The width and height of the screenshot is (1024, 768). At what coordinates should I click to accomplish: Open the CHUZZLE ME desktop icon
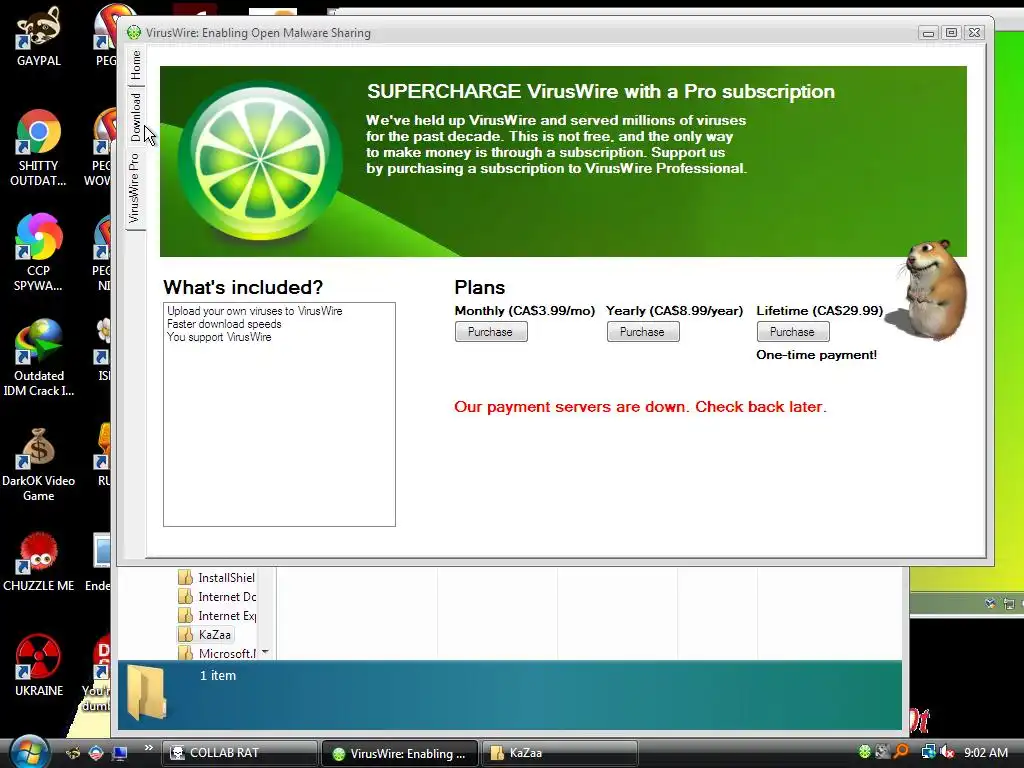(x=39, y=562)
